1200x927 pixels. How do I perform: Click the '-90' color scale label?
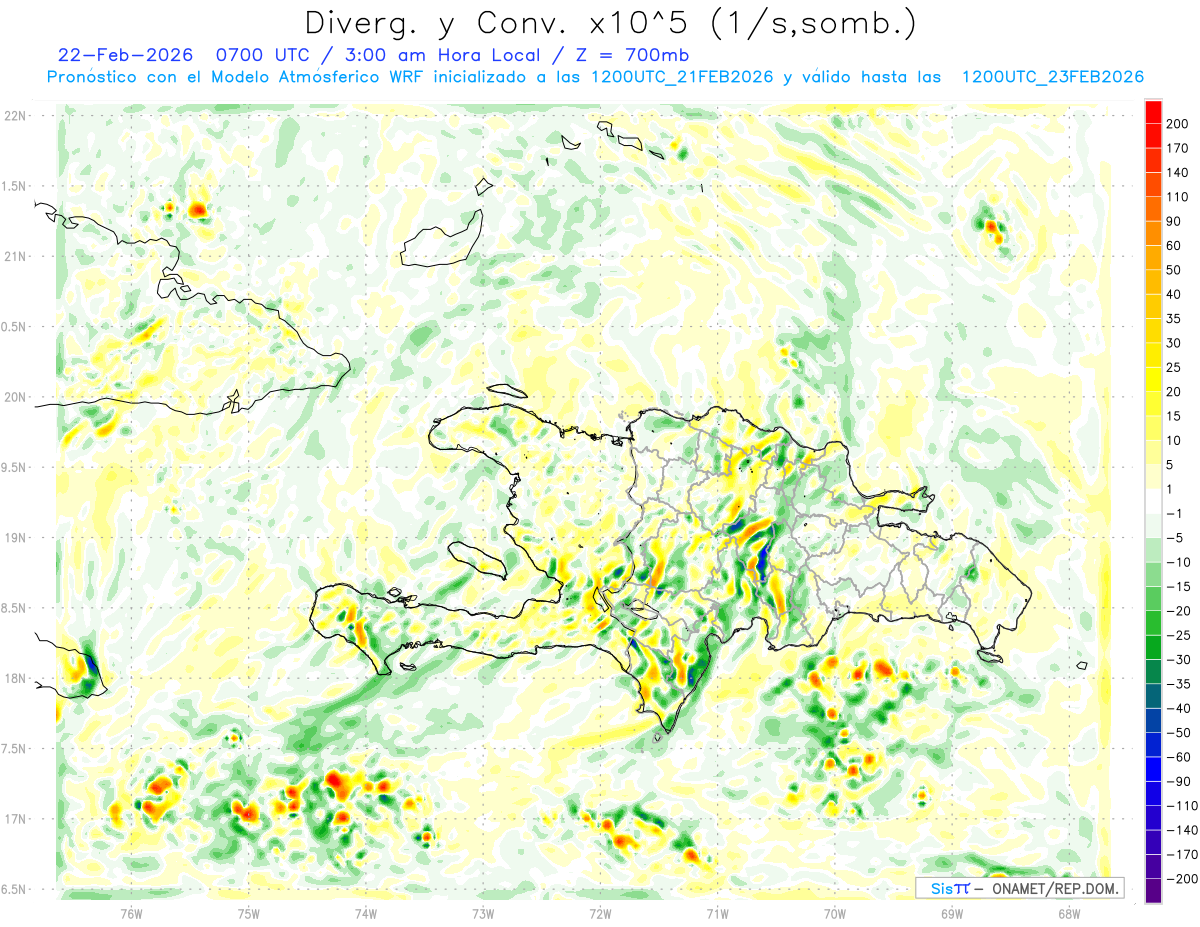click(1177, 781)
